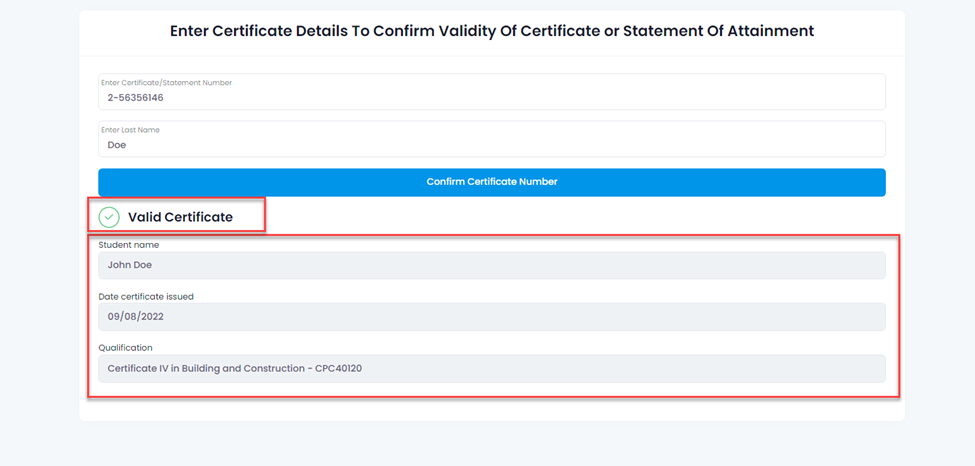Screen dimensions: 975x466
Task: Click the green checkmark validity icon
Action: tap(109, 217)
